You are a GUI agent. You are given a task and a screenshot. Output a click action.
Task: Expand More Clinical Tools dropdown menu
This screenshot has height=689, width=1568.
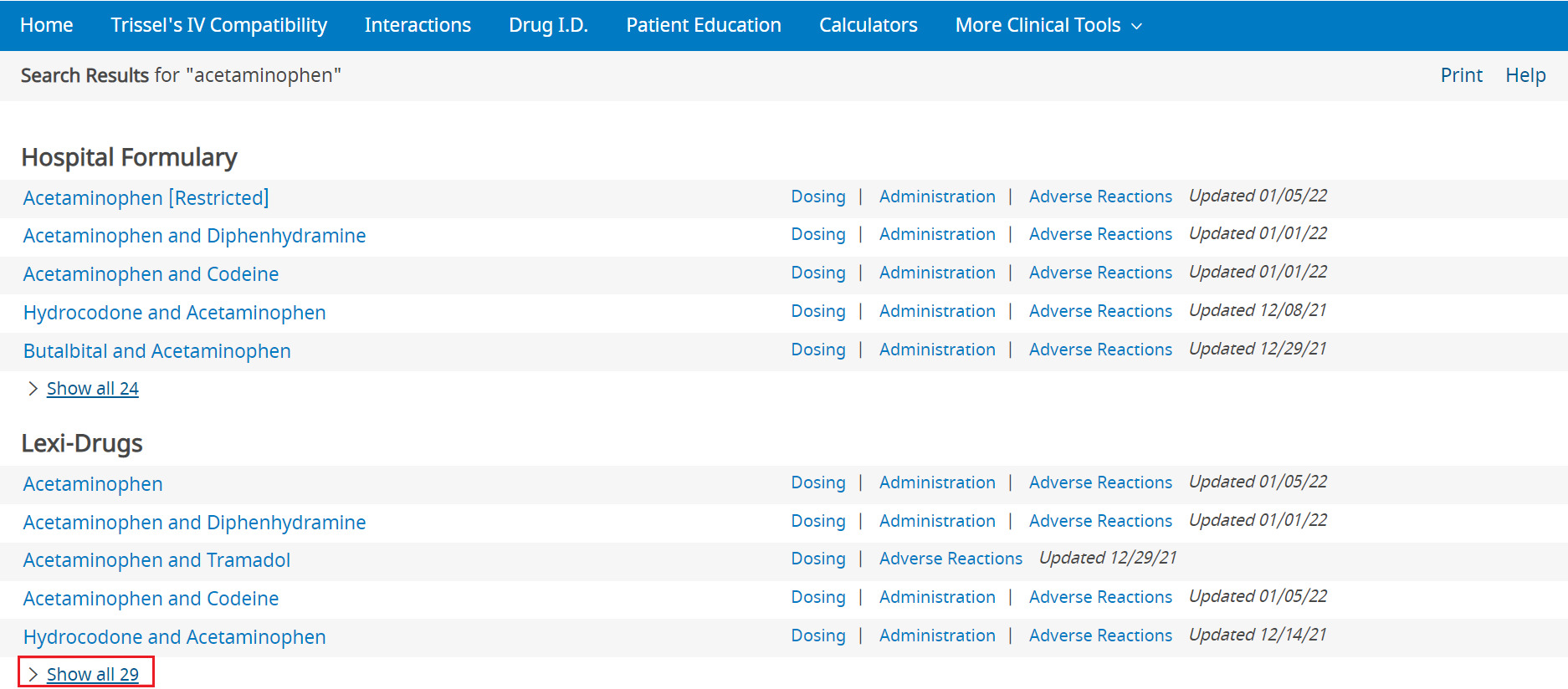(1048, 25)
